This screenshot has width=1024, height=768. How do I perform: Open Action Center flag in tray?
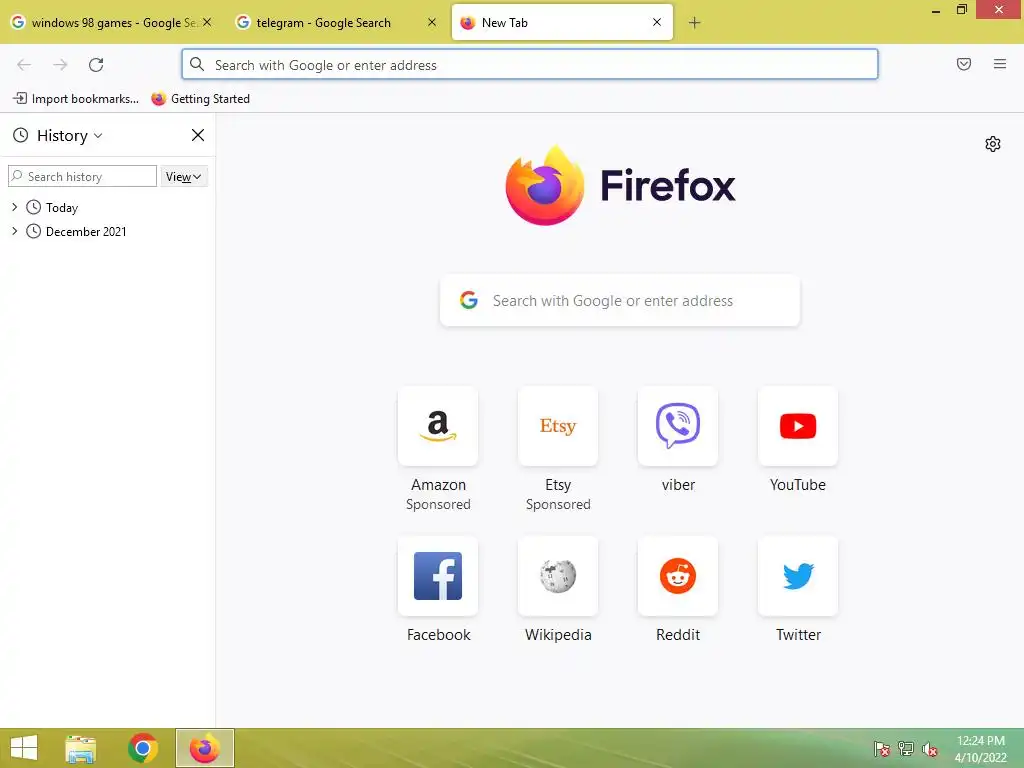coord(882,748)
